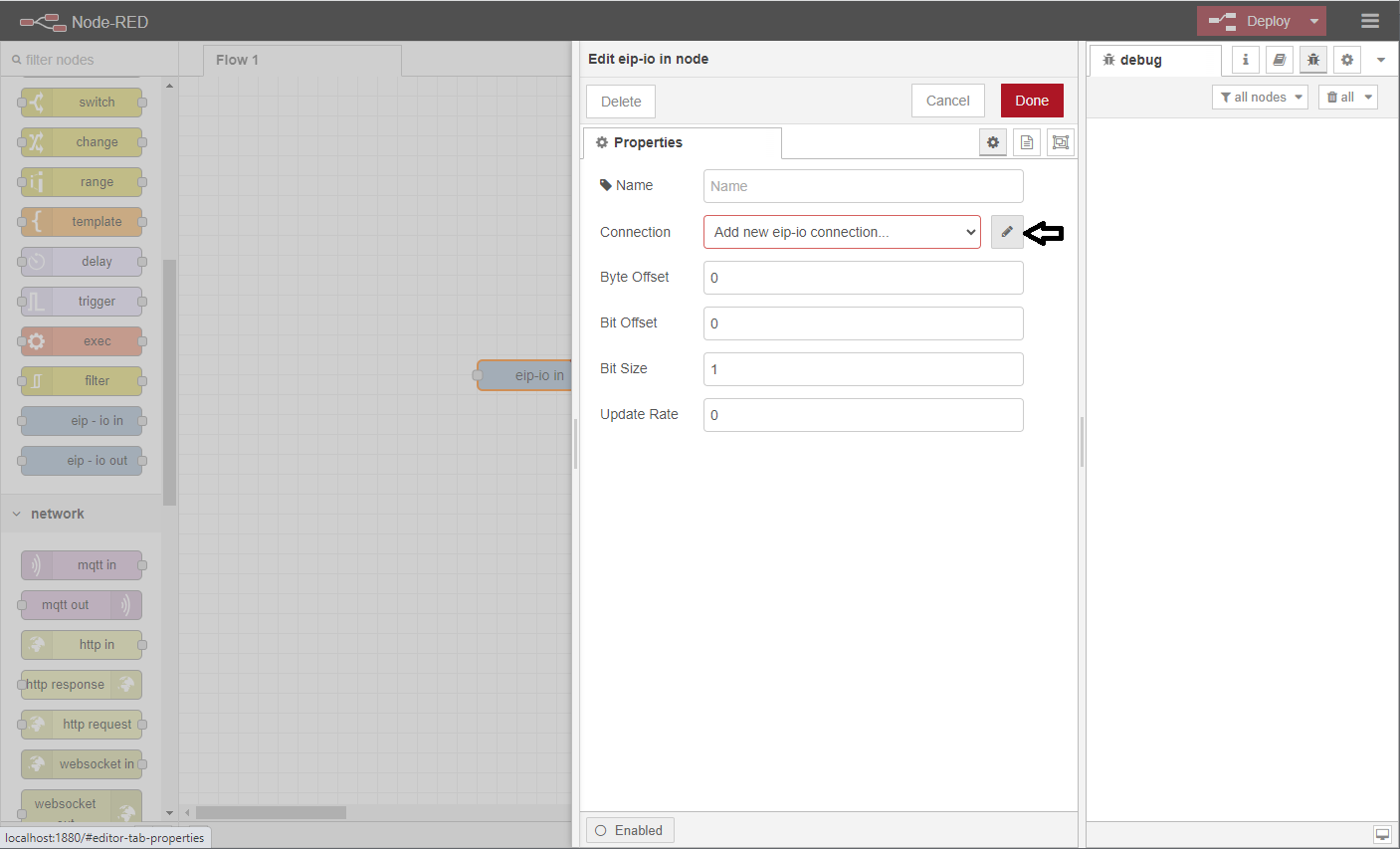The height and width of the screenshot is (849, 1400).
Task: Switch to the debug messages bug icon
Action: [x=1313, y=60]
